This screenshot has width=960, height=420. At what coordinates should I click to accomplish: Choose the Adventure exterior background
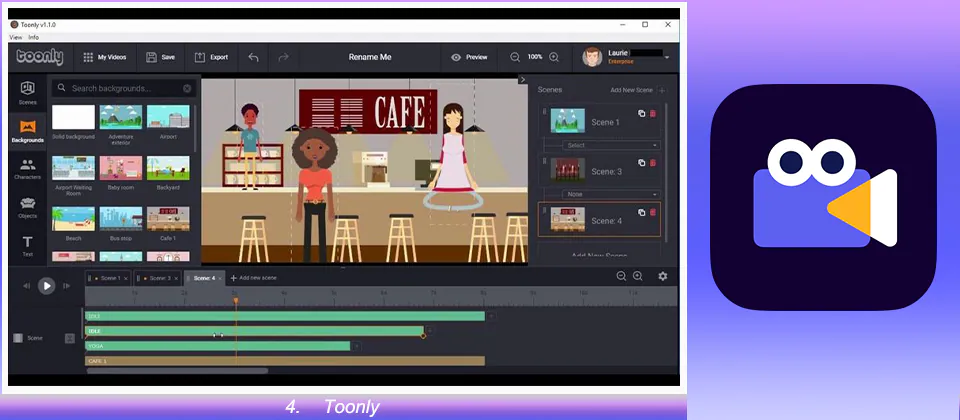click(x=121, y=117)
